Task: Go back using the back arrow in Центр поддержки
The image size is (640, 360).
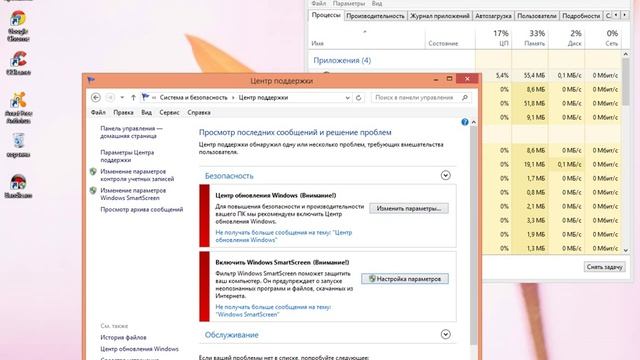Action: tap(96, 98)
